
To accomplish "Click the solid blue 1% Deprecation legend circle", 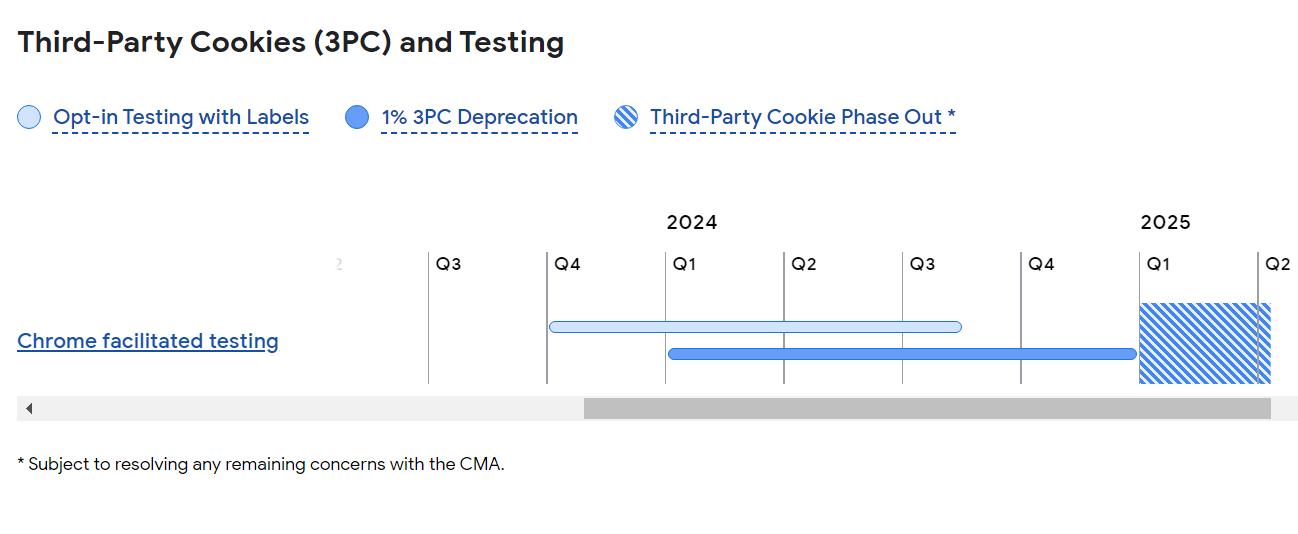I will click(x=357, y=118).
